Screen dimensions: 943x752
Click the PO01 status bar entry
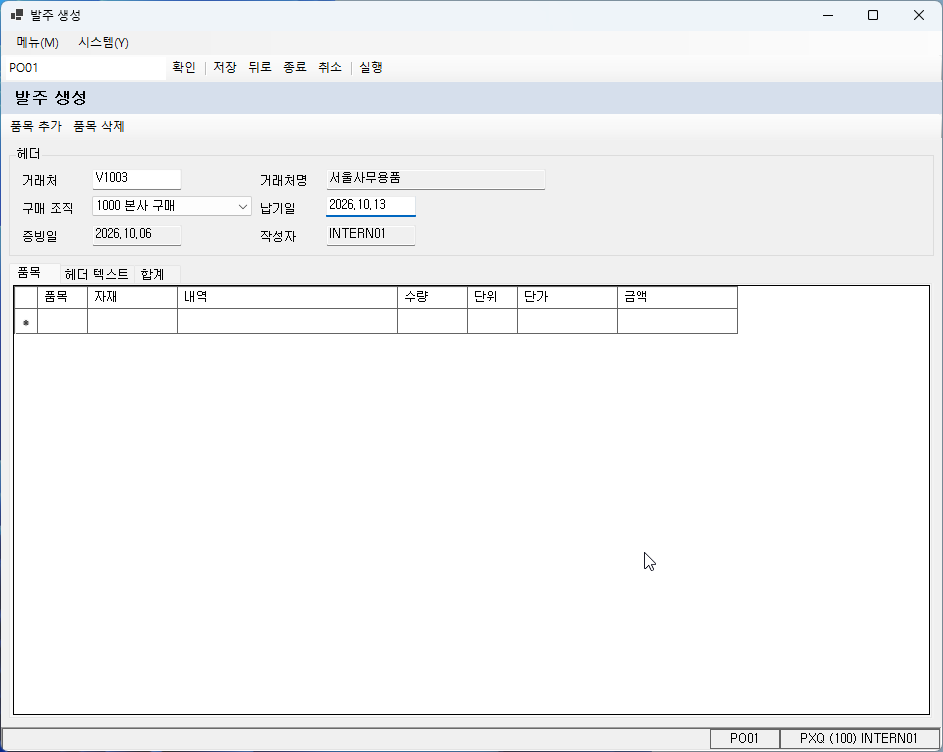pyautogui.click(x=745, y=738)
